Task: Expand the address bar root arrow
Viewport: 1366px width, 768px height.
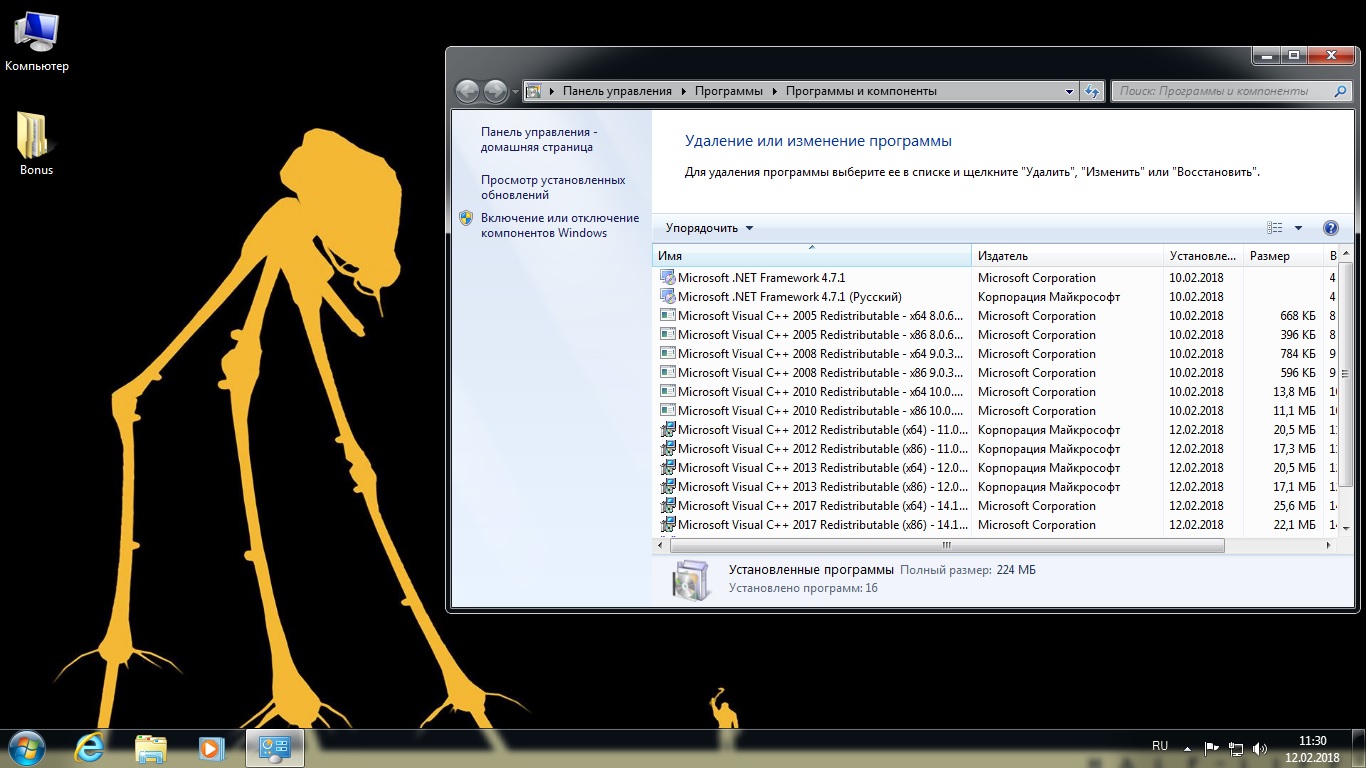Action: coord(552,91)
